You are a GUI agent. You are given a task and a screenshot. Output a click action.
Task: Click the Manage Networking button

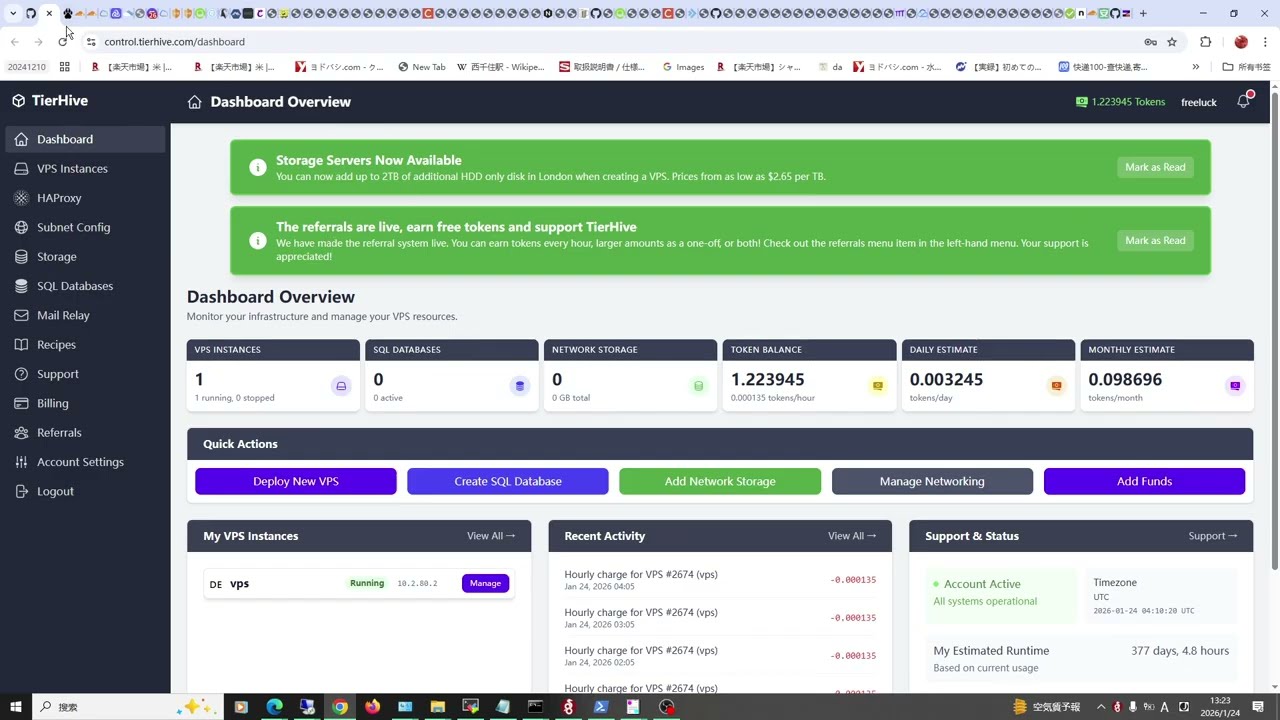[x=932, y=481]
